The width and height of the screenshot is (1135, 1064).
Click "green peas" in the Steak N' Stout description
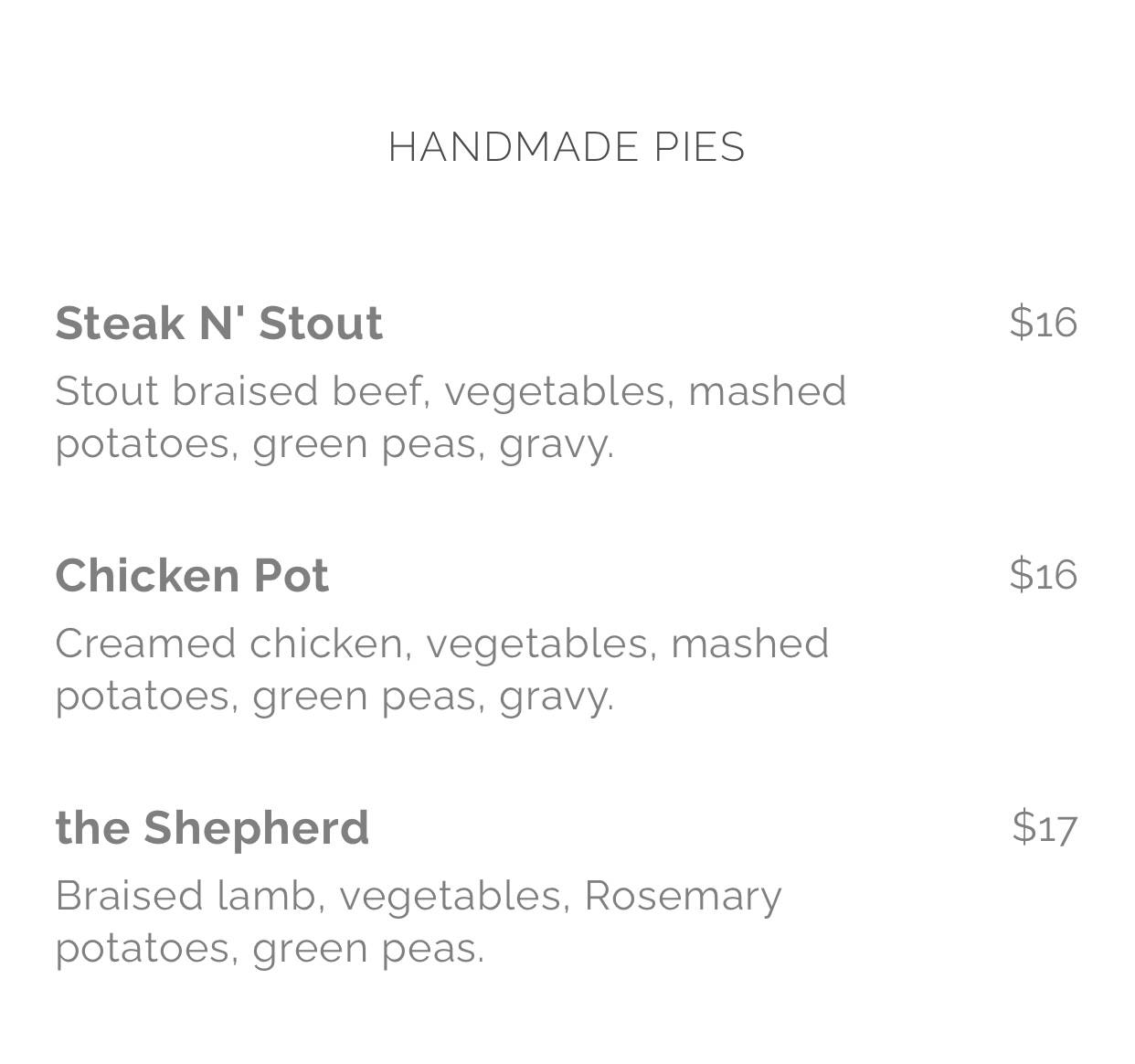366,445
